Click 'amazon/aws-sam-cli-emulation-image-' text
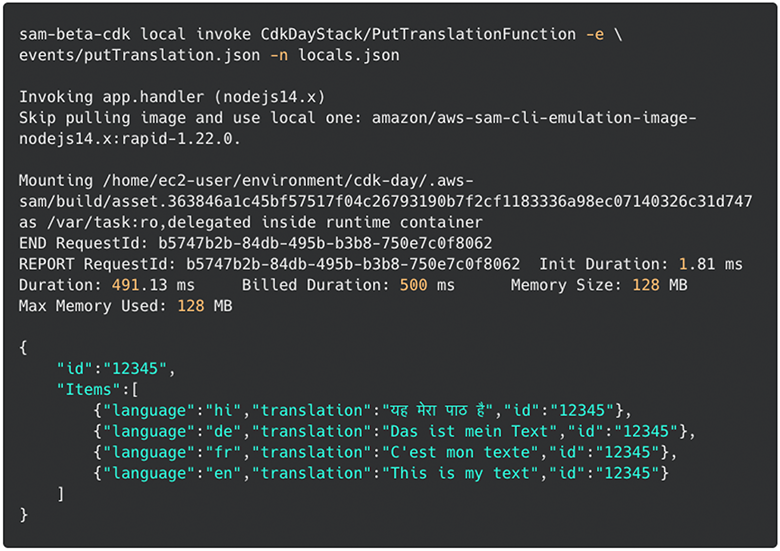 coord(534,118)
